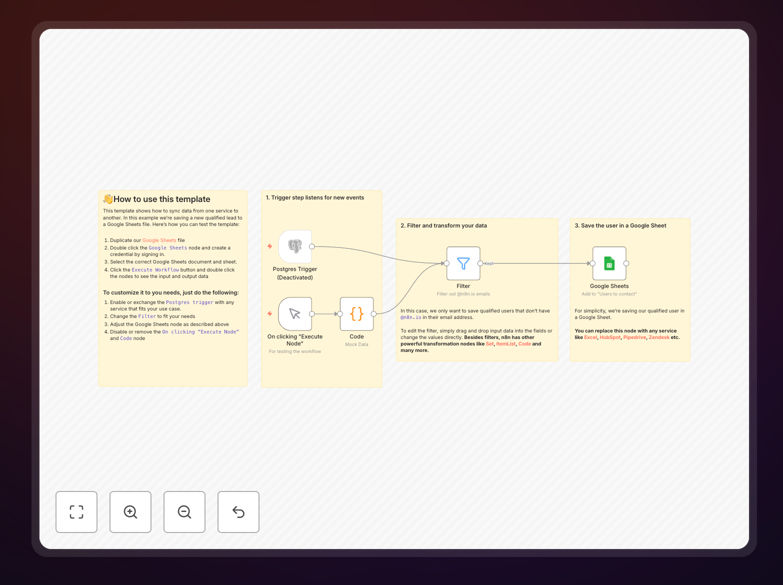Zoom out of the workflow canvas
The width and height of the screenshot is (783, 585).
[184, 512]
